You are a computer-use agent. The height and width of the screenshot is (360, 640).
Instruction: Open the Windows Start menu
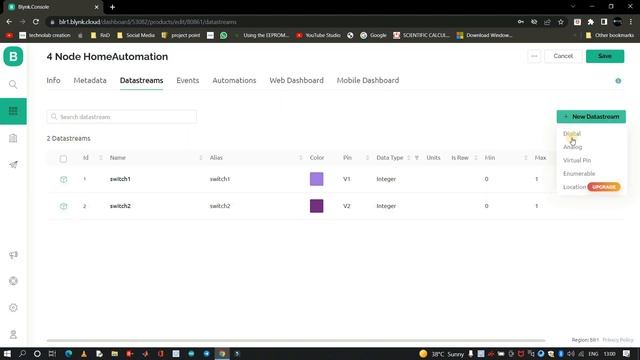tap(7, 354)
